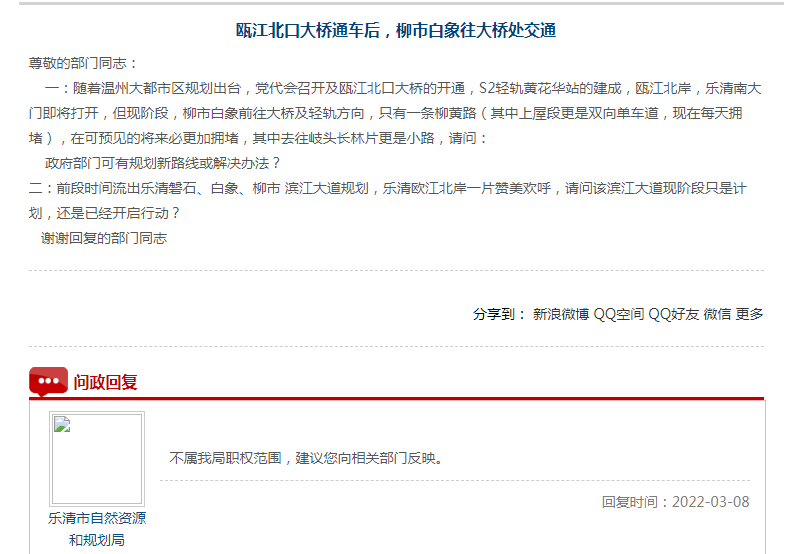Click the line beginning 划，还是已经开启行动
This screenshot has height=554, width=798.
click(x=105, y=213)
